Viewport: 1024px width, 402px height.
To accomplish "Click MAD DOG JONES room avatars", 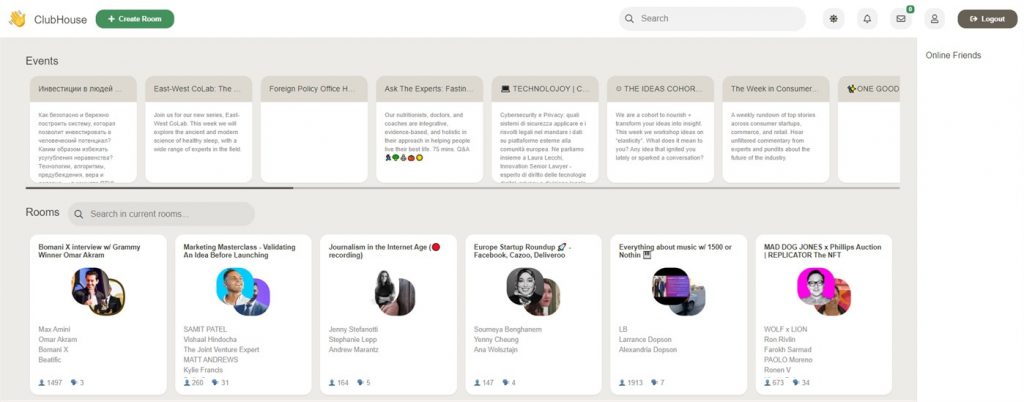I will click(824, 291).
